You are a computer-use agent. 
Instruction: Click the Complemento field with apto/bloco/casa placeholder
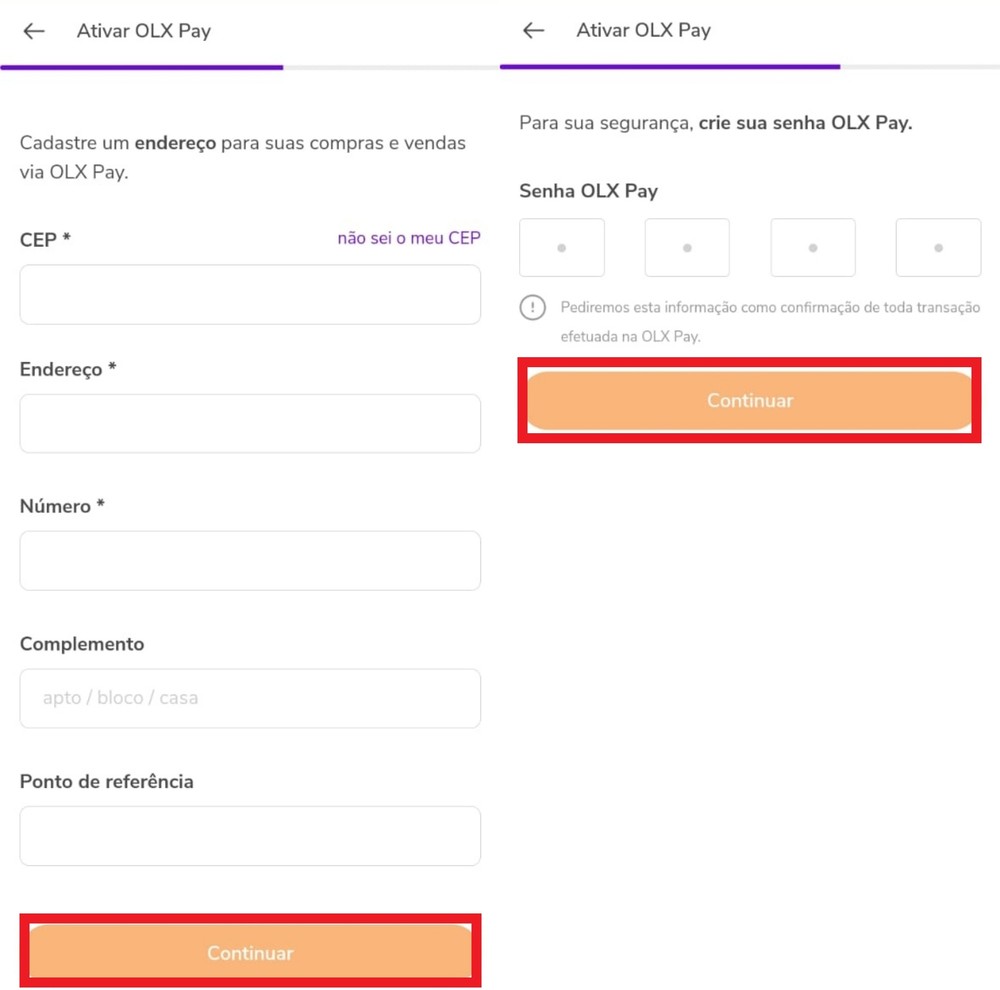coord(250,698)
